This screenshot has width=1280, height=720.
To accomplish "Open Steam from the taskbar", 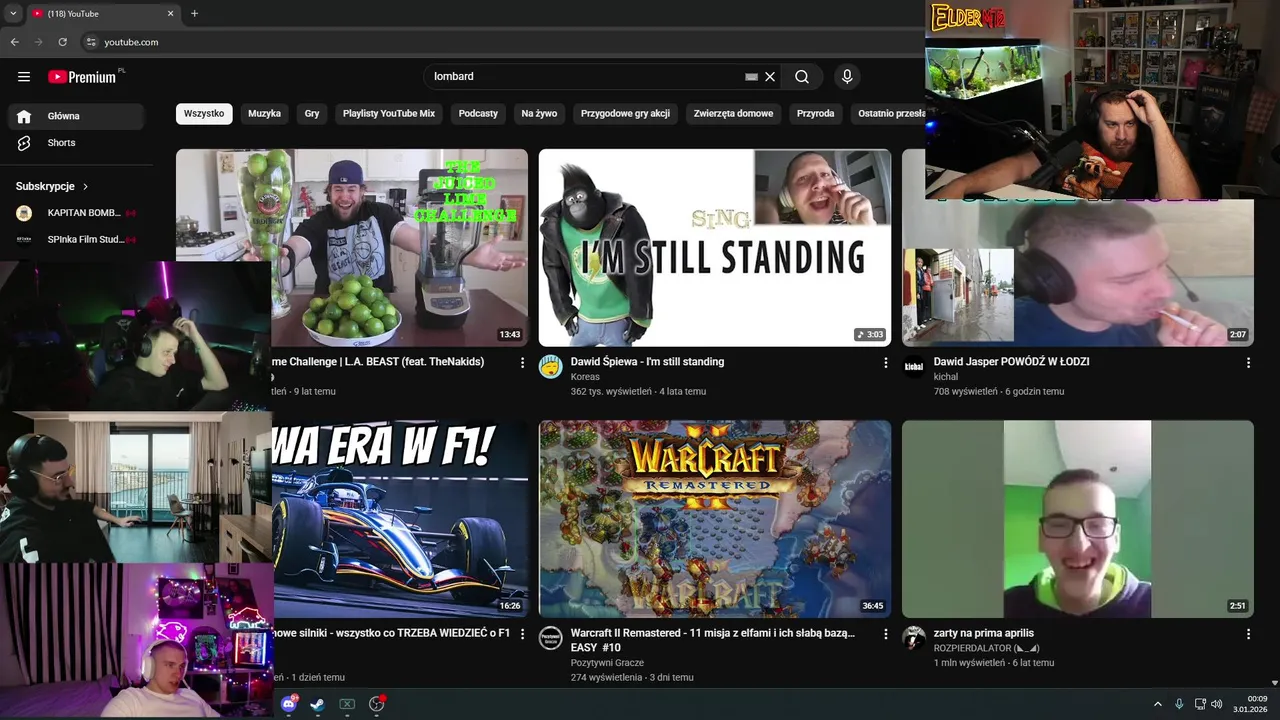I will pos(317,704).
